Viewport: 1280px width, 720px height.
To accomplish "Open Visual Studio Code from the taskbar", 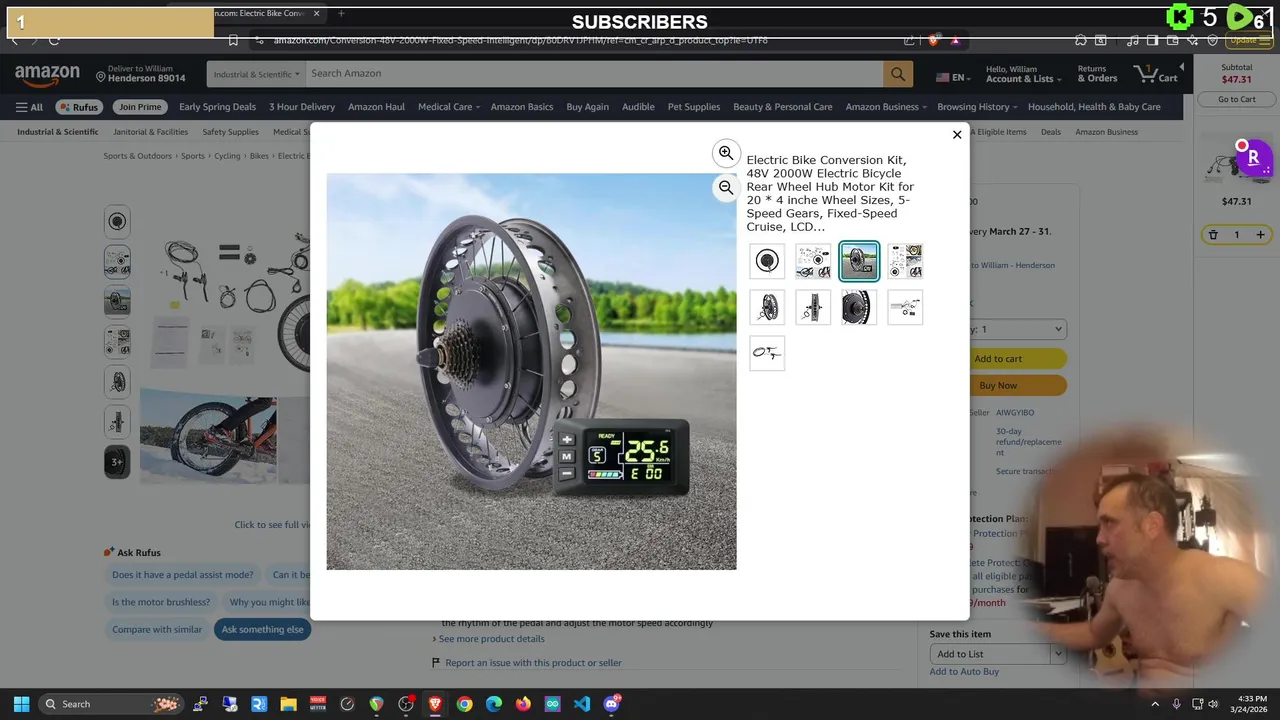I will (x=582, y=704).
